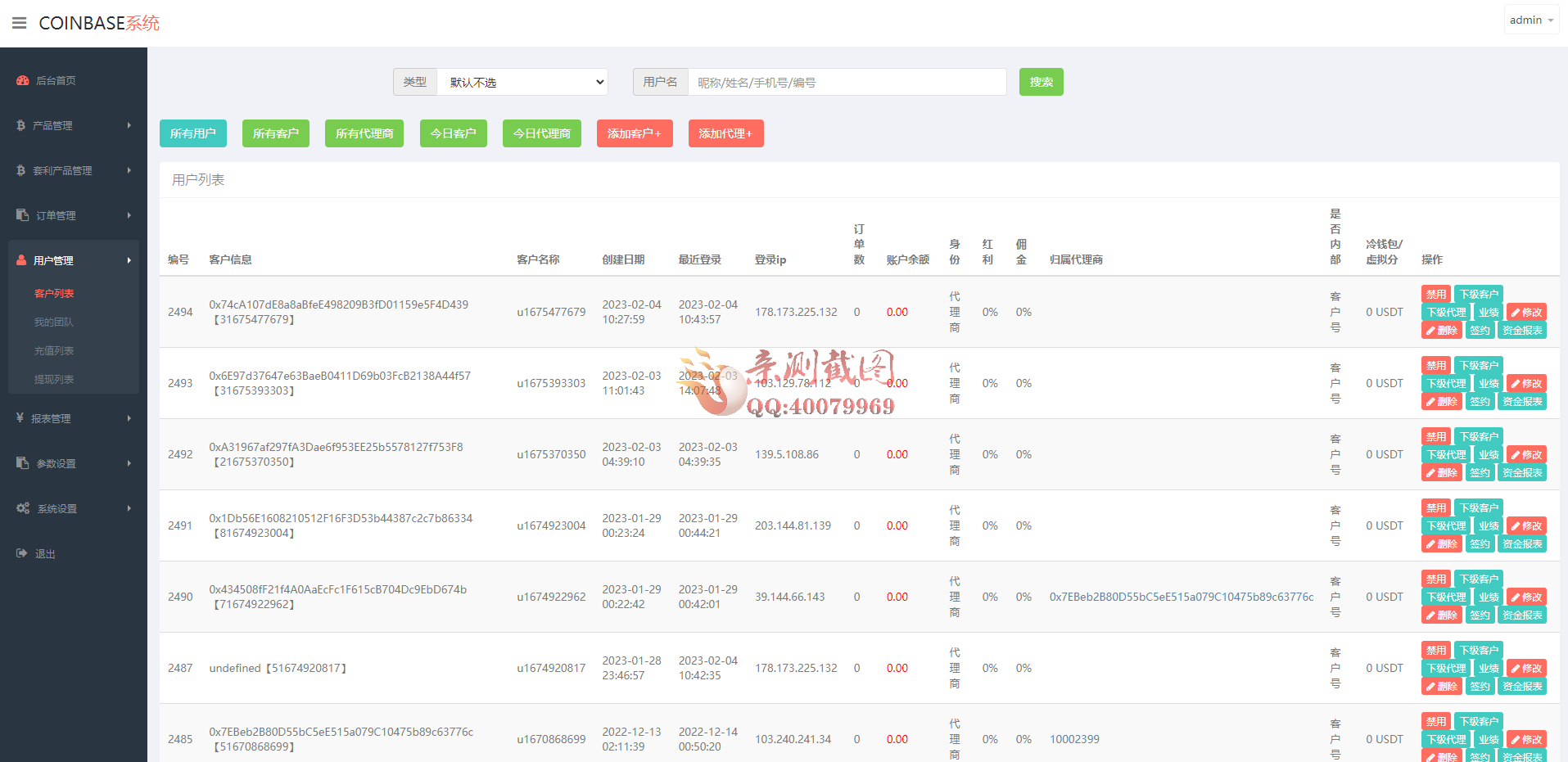Collapse the sidebar using the hamburger icon
This screenshot has height=762, width=1568.
[x=20, y=22]
